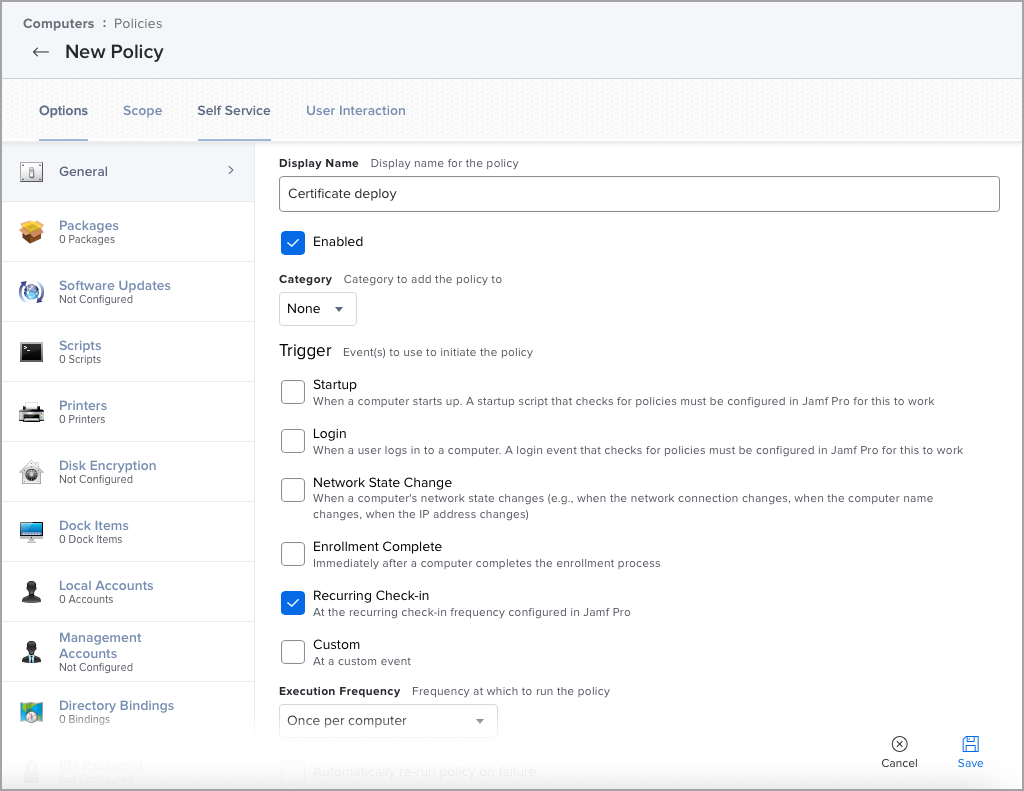1024x791 pixels.
Task: Save the new policy
Action: tap(969, 751)
